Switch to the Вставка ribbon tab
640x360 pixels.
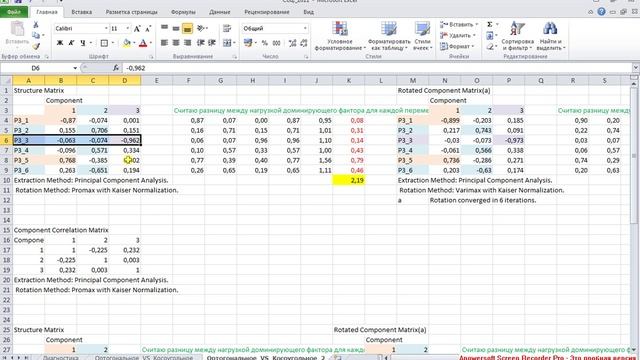point(81,12)
